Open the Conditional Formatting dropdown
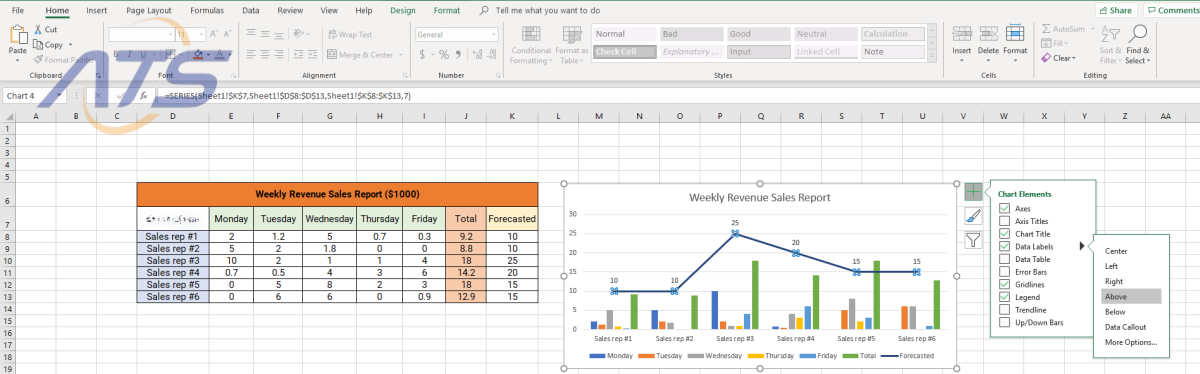The height and width of the screenshot is (374, 1200). coord(531,44)
